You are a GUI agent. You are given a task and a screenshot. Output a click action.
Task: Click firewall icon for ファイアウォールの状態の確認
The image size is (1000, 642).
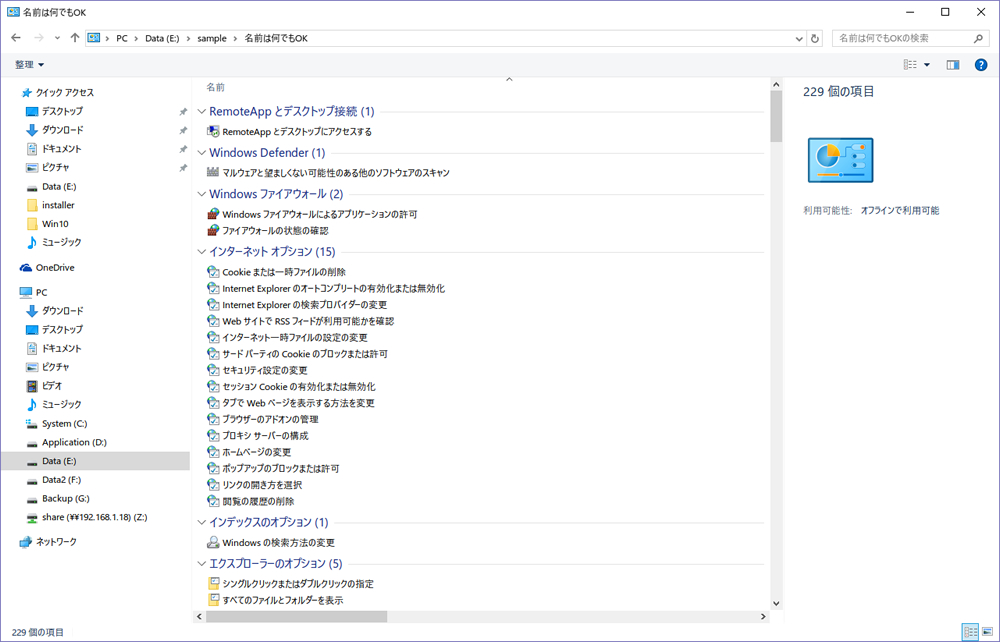(x=213, y=230)
